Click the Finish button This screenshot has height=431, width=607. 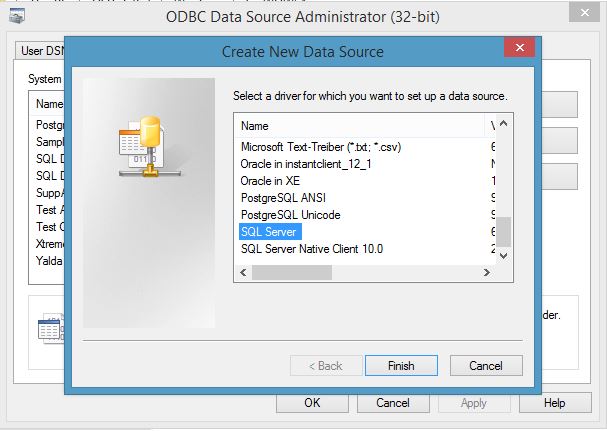pyautogui.click(x=401, y=366)
